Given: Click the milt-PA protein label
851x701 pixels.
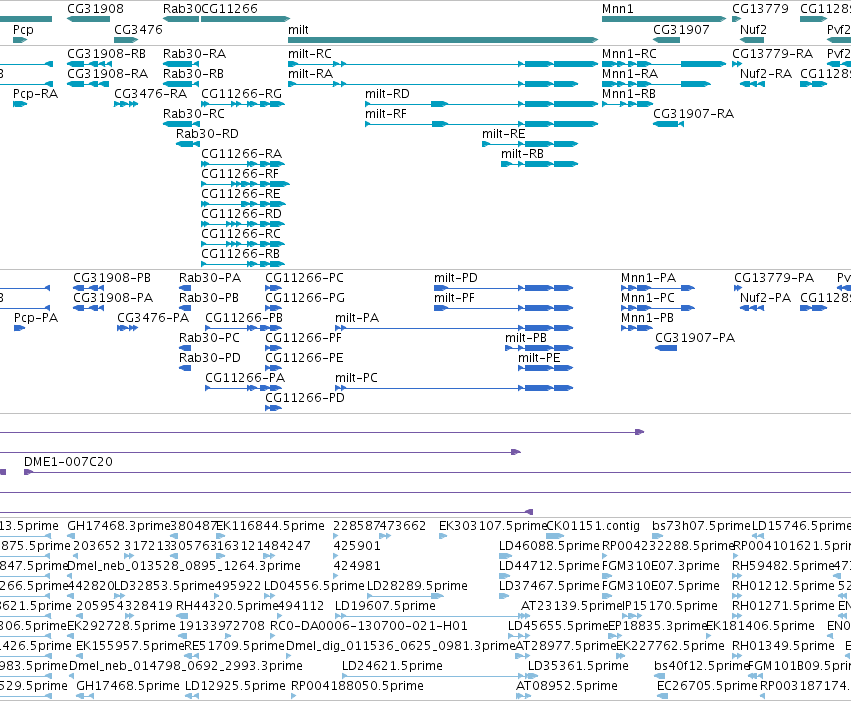Looking at the screenshot, I should (357, 318).
